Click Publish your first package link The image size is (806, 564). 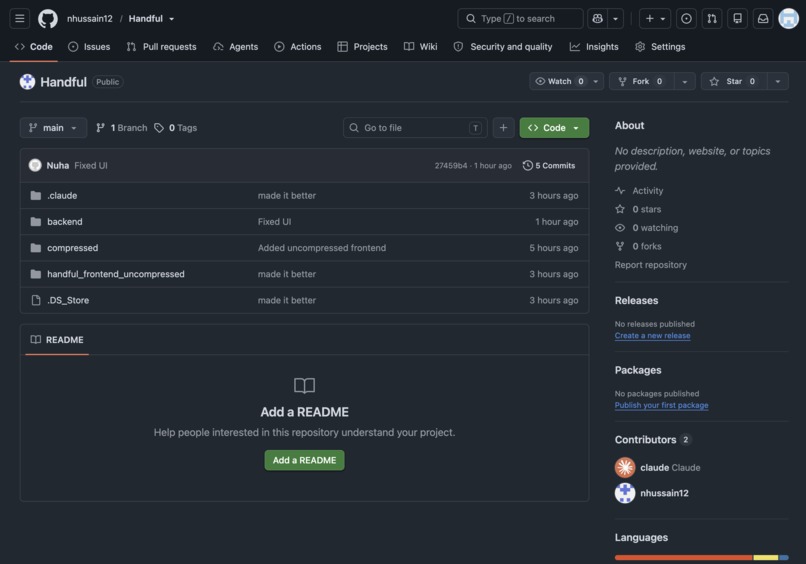pos(662,405)
